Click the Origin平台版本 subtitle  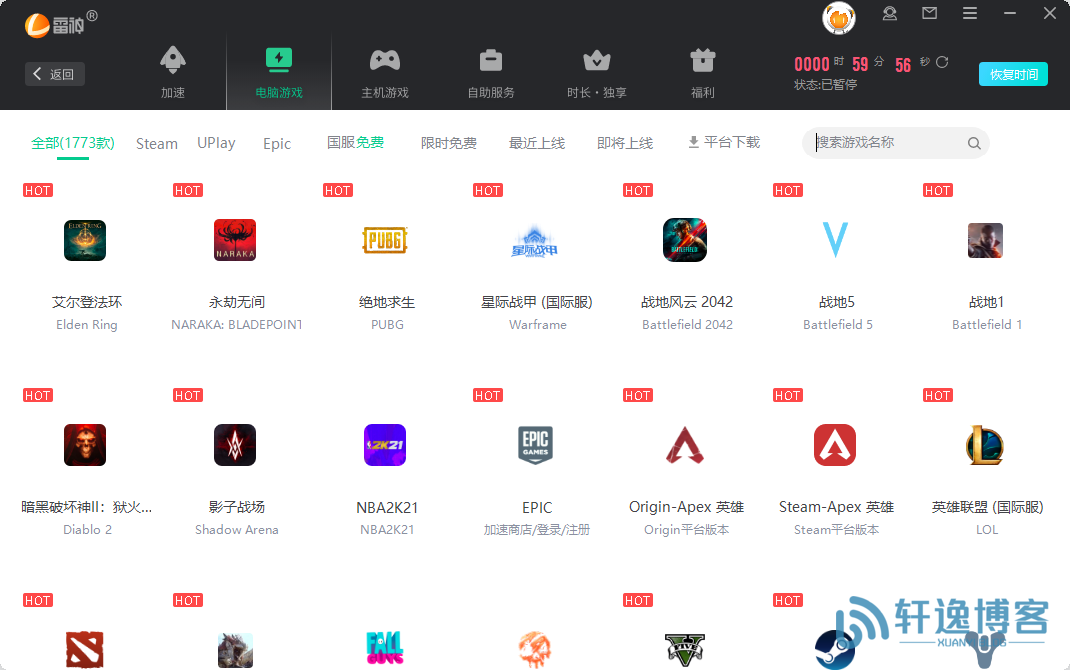click(x=687, y=530)
